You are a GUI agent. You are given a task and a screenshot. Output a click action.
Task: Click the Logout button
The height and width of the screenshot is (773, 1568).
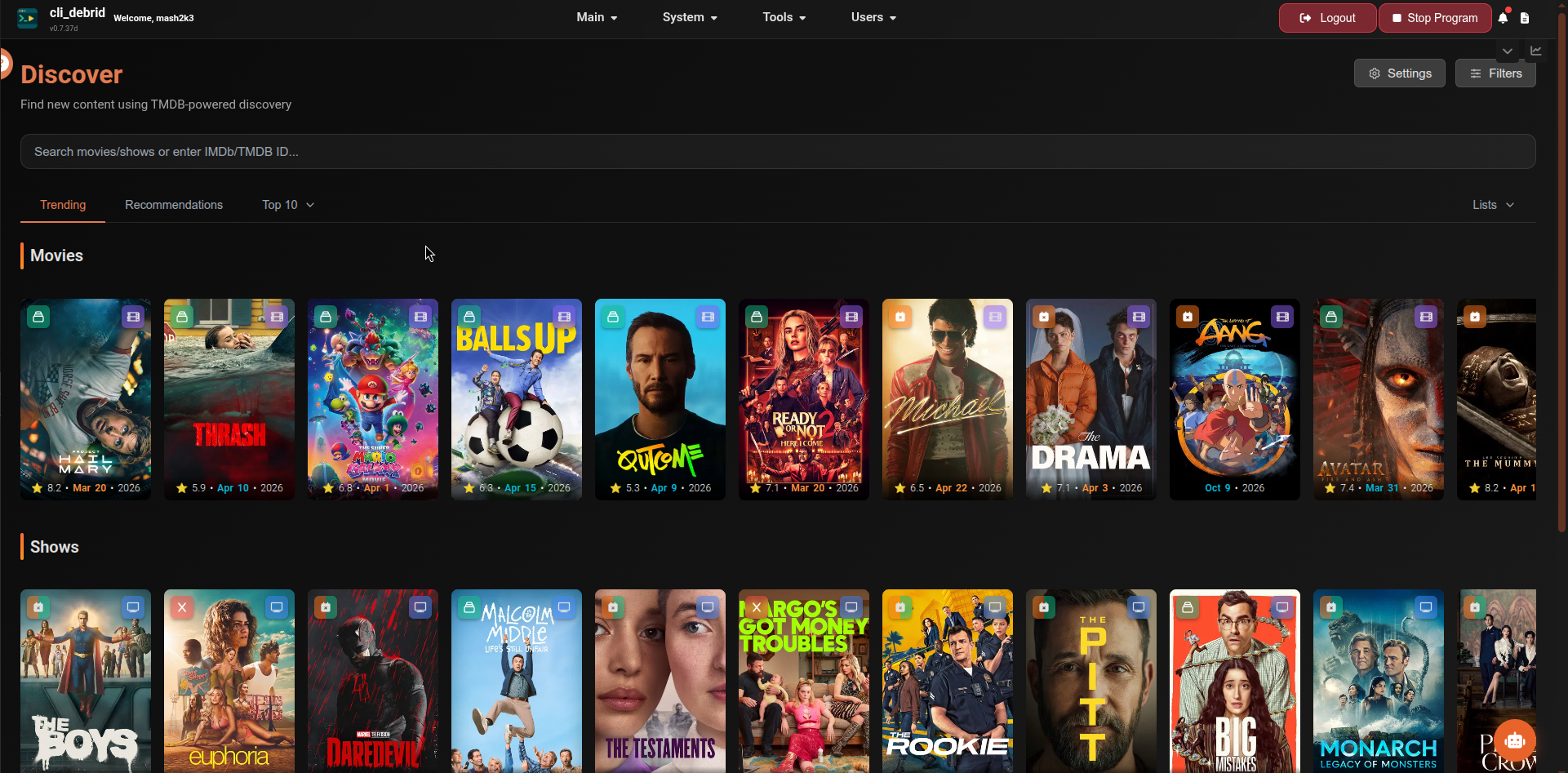point(1327,18)
